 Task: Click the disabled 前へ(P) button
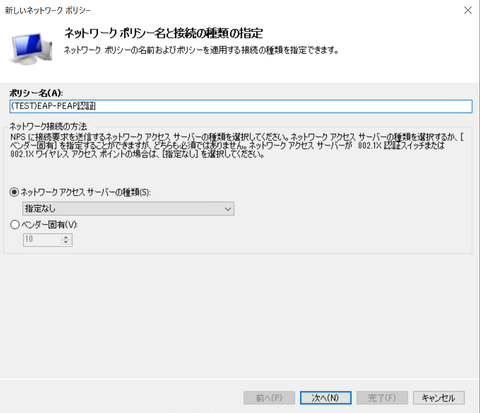tap(269, 398)
